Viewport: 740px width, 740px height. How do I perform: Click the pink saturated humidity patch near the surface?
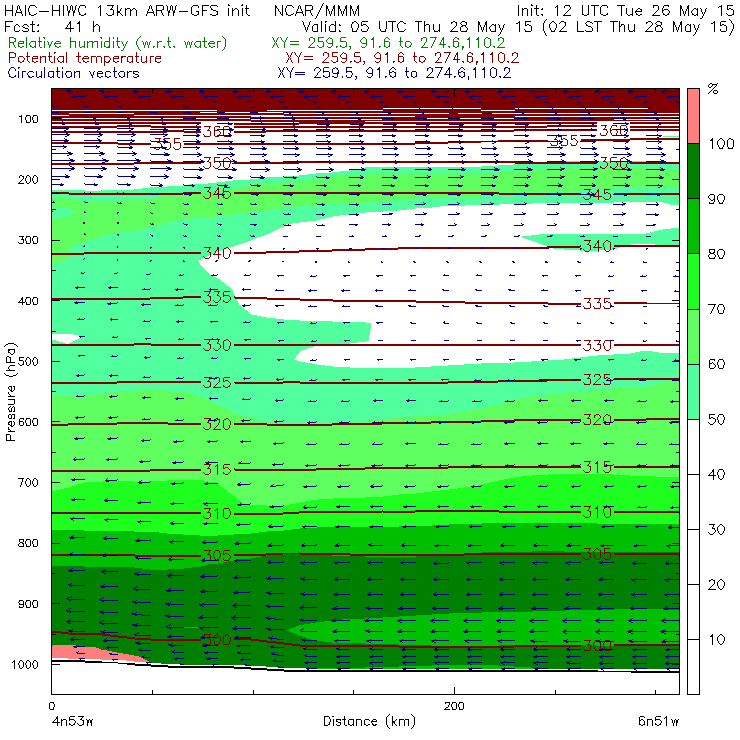(x=90, y=653)
